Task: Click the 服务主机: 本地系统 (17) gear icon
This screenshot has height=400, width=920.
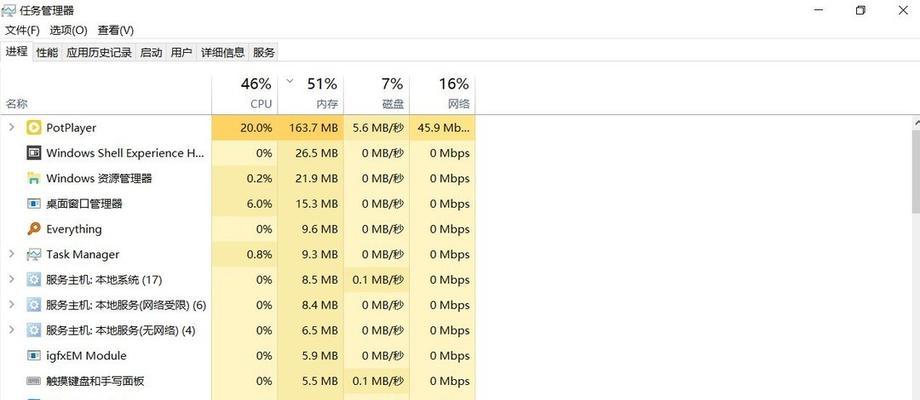Action: pos(33,279)
